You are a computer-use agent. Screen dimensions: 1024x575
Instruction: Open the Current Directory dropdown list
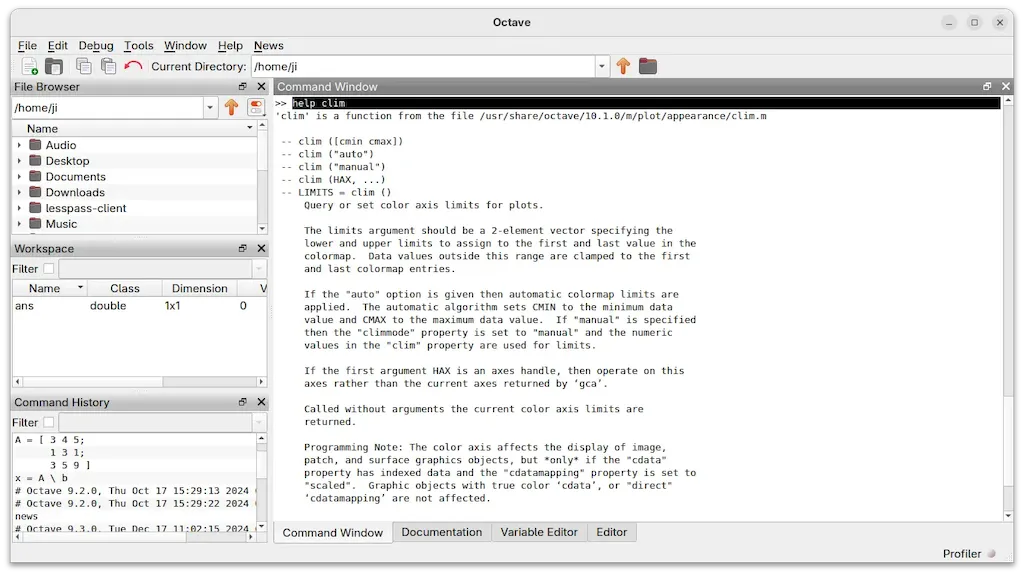pos(601,66)
